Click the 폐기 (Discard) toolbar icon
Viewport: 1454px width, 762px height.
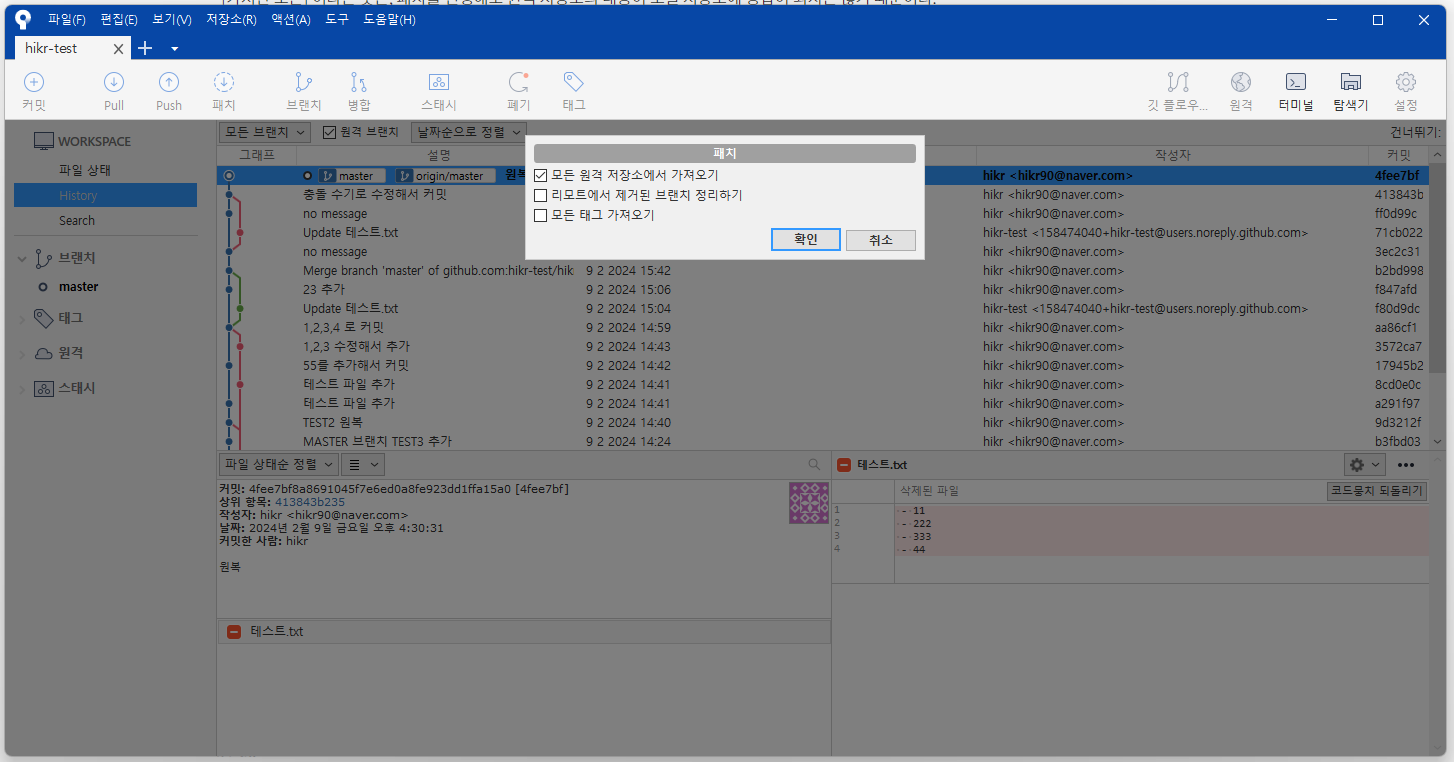pos(519,91)
